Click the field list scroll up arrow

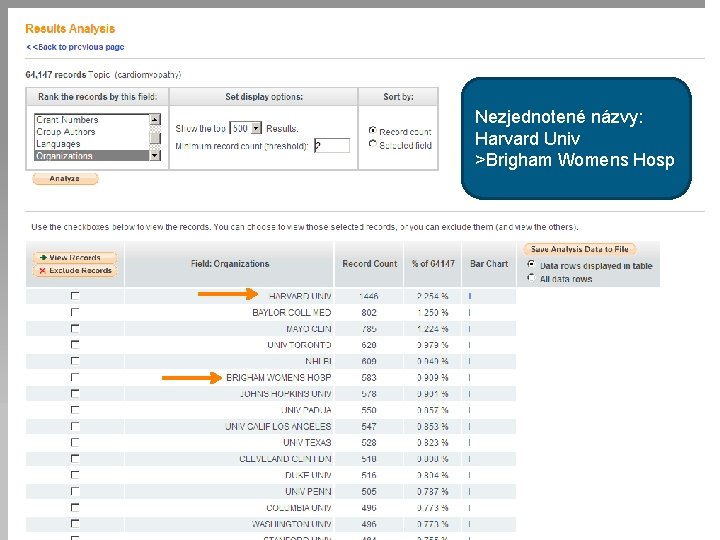155,119
